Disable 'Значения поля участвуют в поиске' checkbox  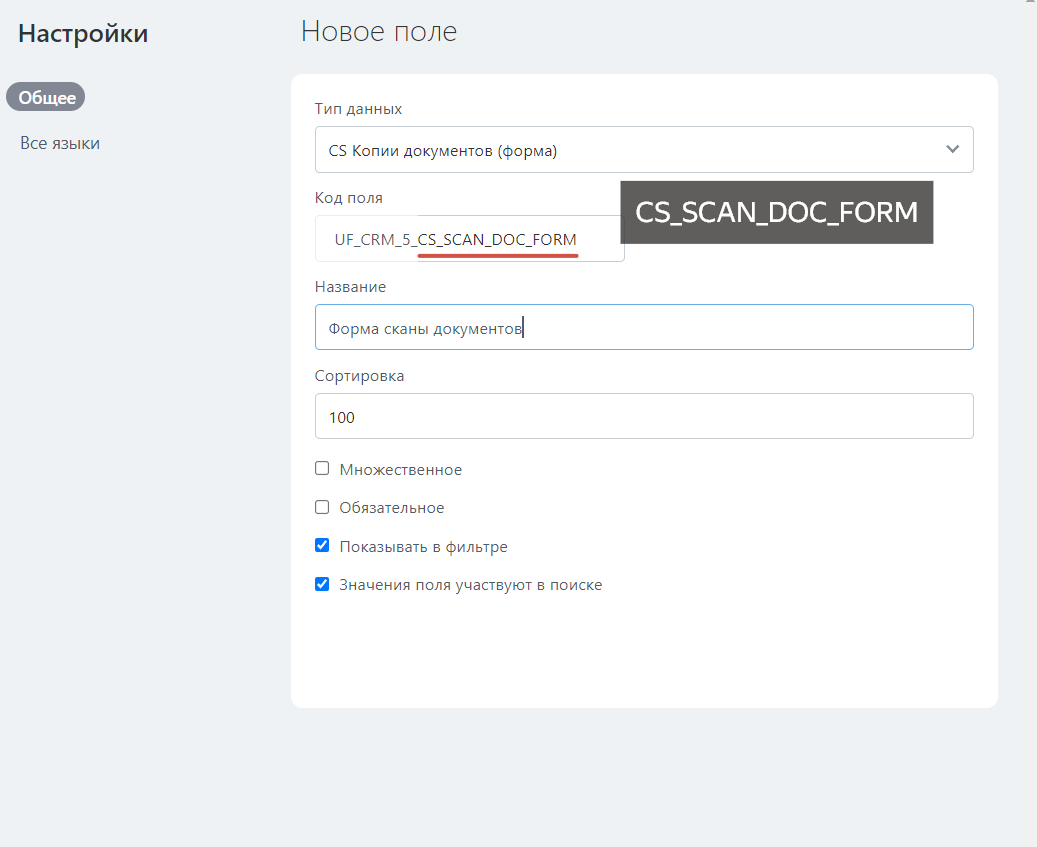tap(322, 584)
